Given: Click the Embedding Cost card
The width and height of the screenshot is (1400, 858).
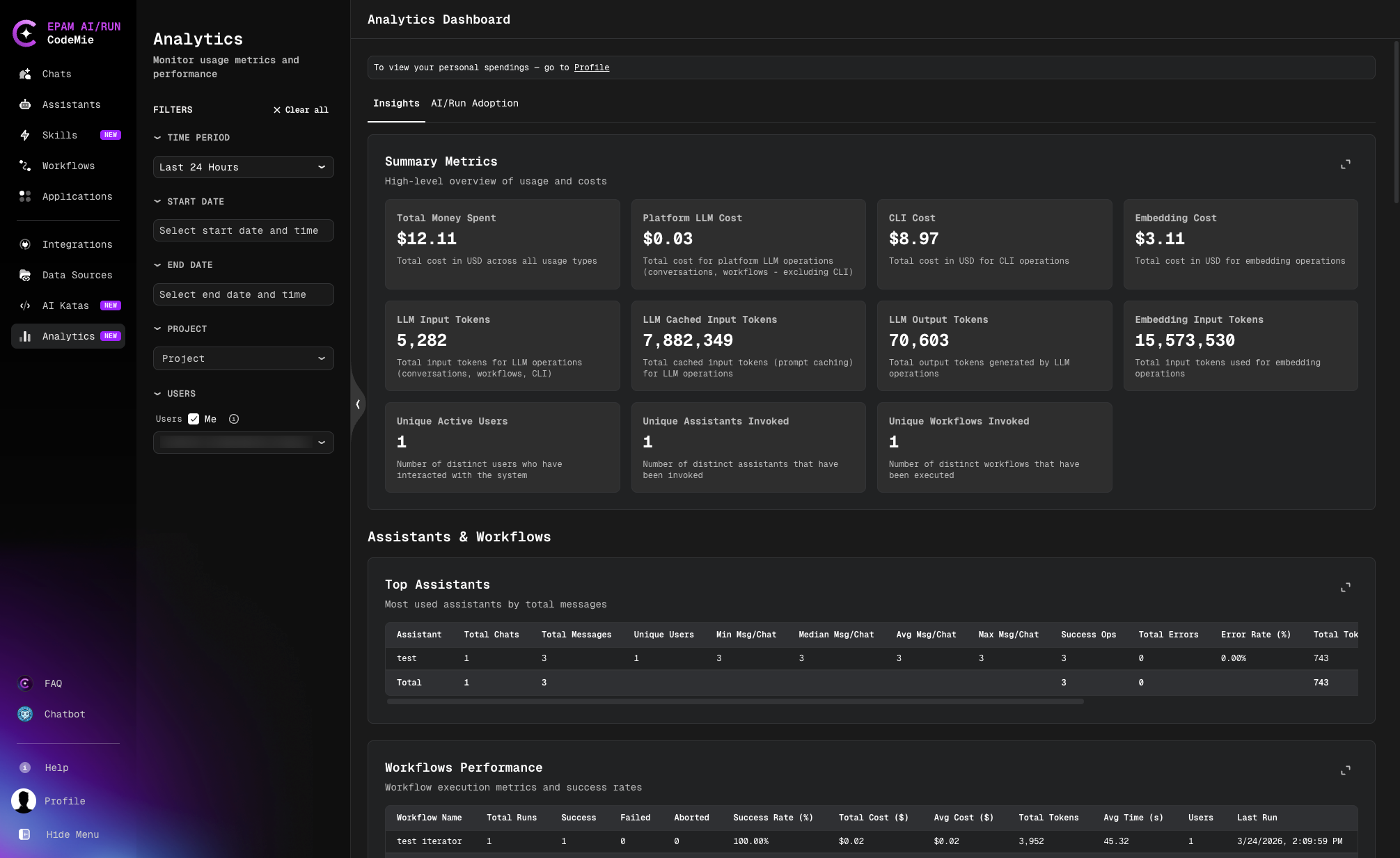Looking at the screenshot, I should (x=1241, y=244).
